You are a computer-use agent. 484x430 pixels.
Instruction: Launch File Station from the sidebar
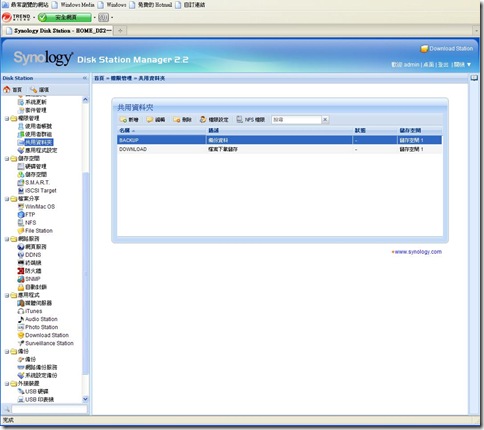[35, 231]
